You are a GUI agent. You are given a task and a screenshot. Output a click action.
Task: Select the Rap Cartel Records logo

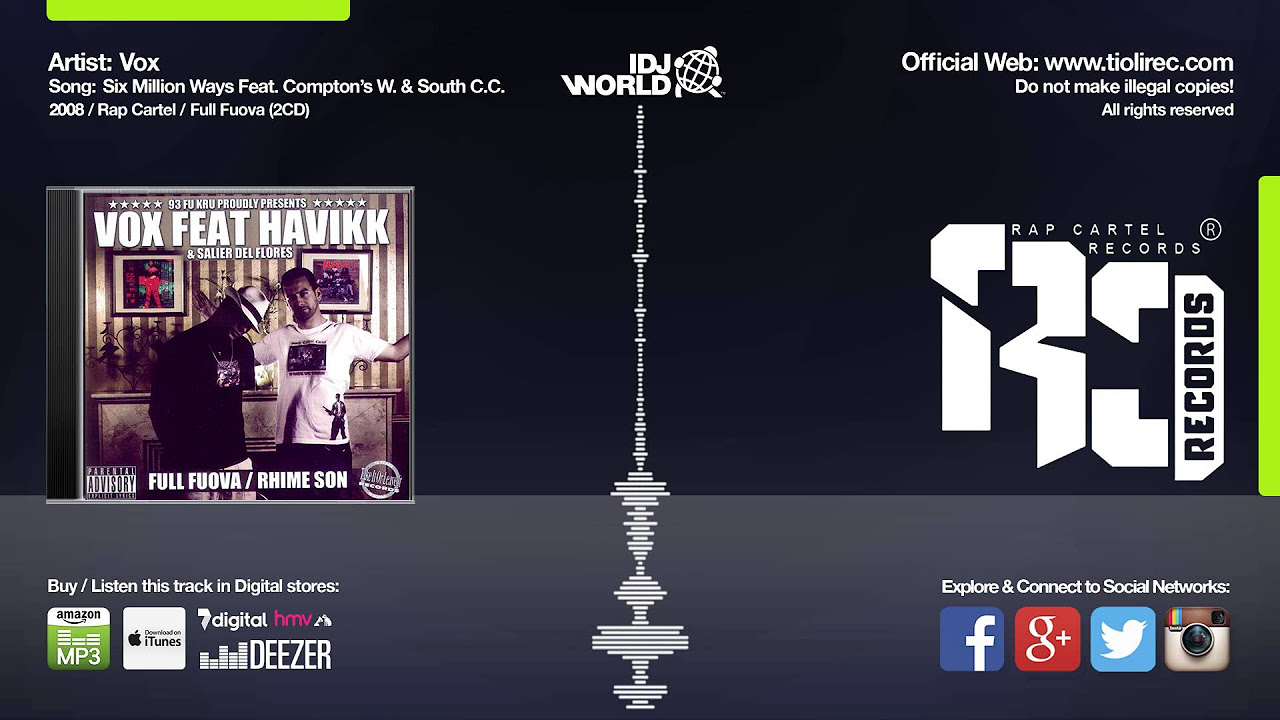(x=1078, y=345)
